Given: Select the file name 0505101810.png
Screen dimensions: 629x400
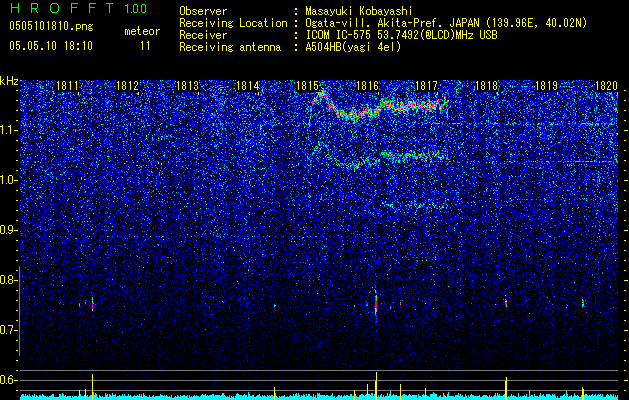Looking at the screenshot, I should click(51, 26).
